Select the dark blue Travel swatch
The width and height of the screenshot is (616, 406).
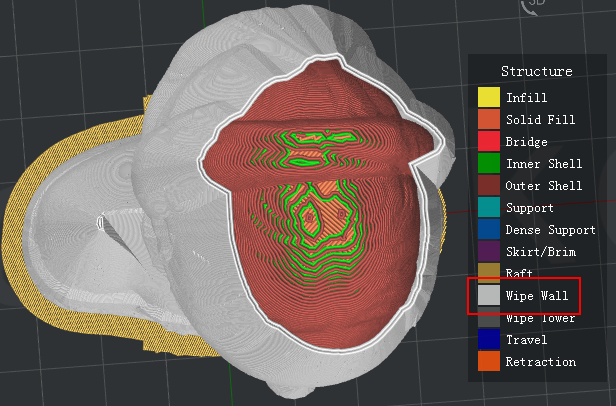(x=488, y=340)
